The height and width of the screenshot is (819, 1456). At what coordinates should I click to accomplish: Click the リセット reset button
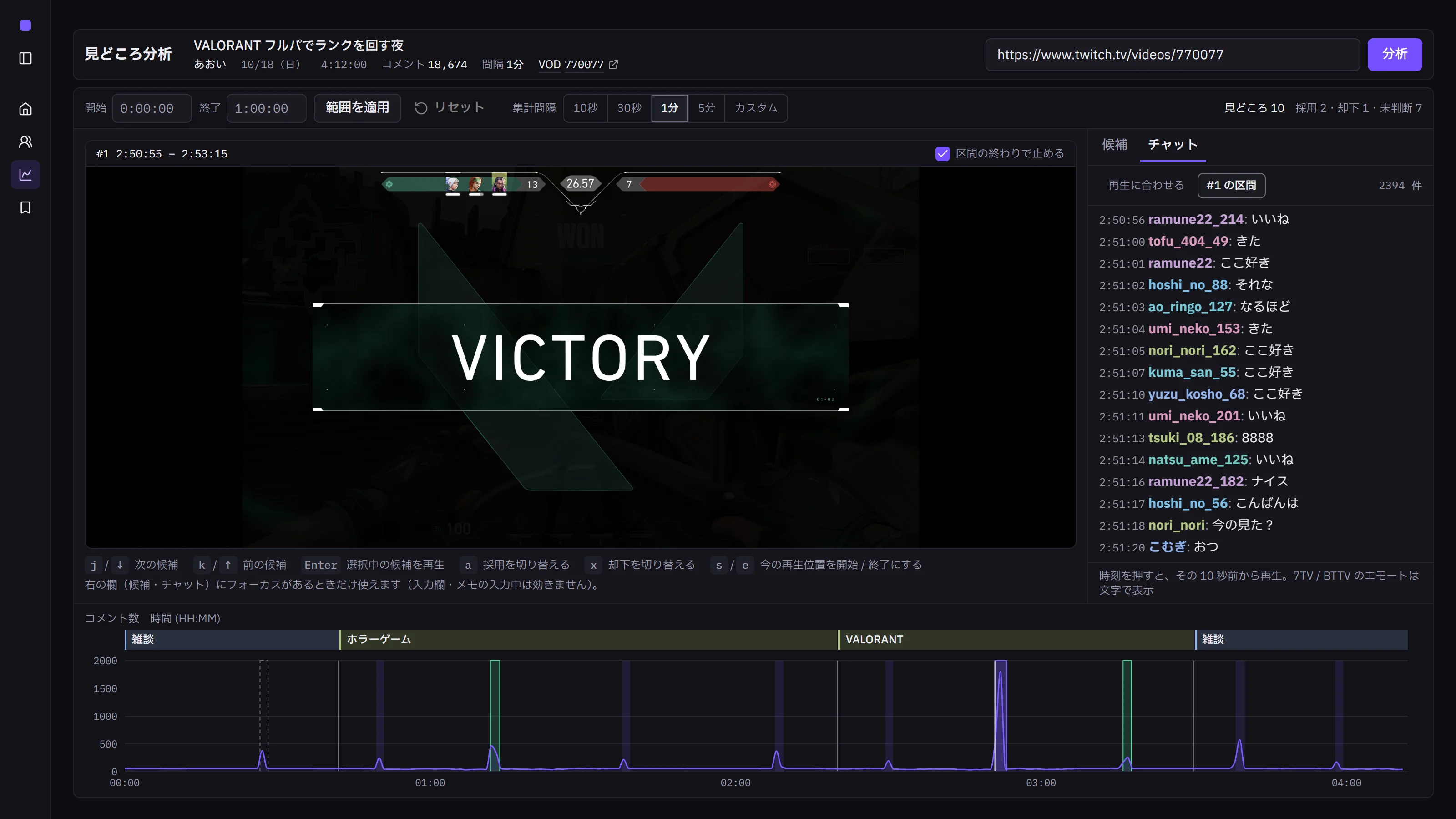pos(450,107)
